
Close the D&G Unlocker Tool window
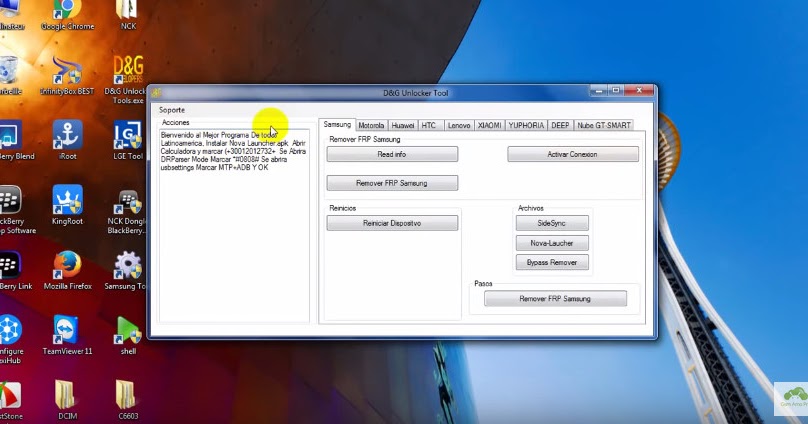point(639,91)
